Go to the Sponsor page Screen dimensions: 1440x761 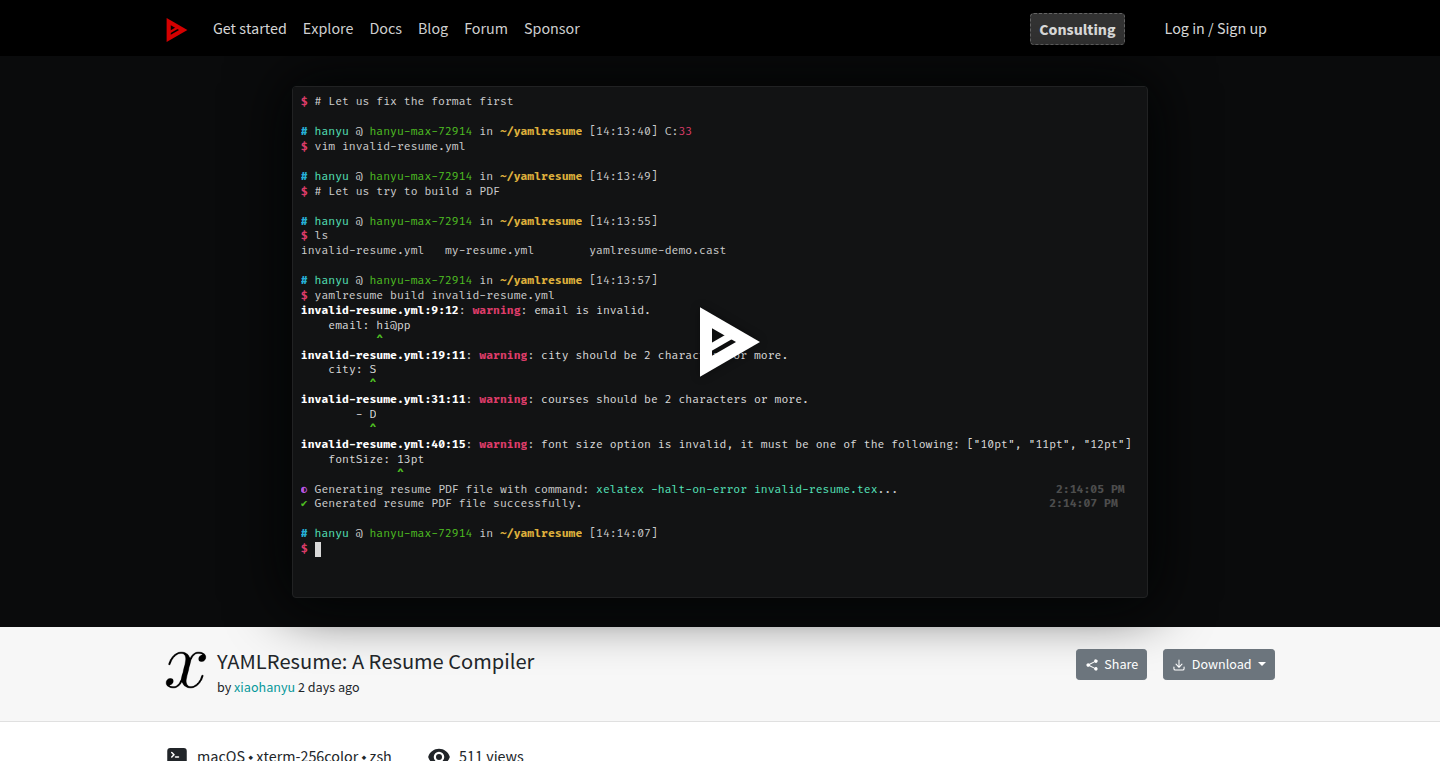tap(552, 29)
